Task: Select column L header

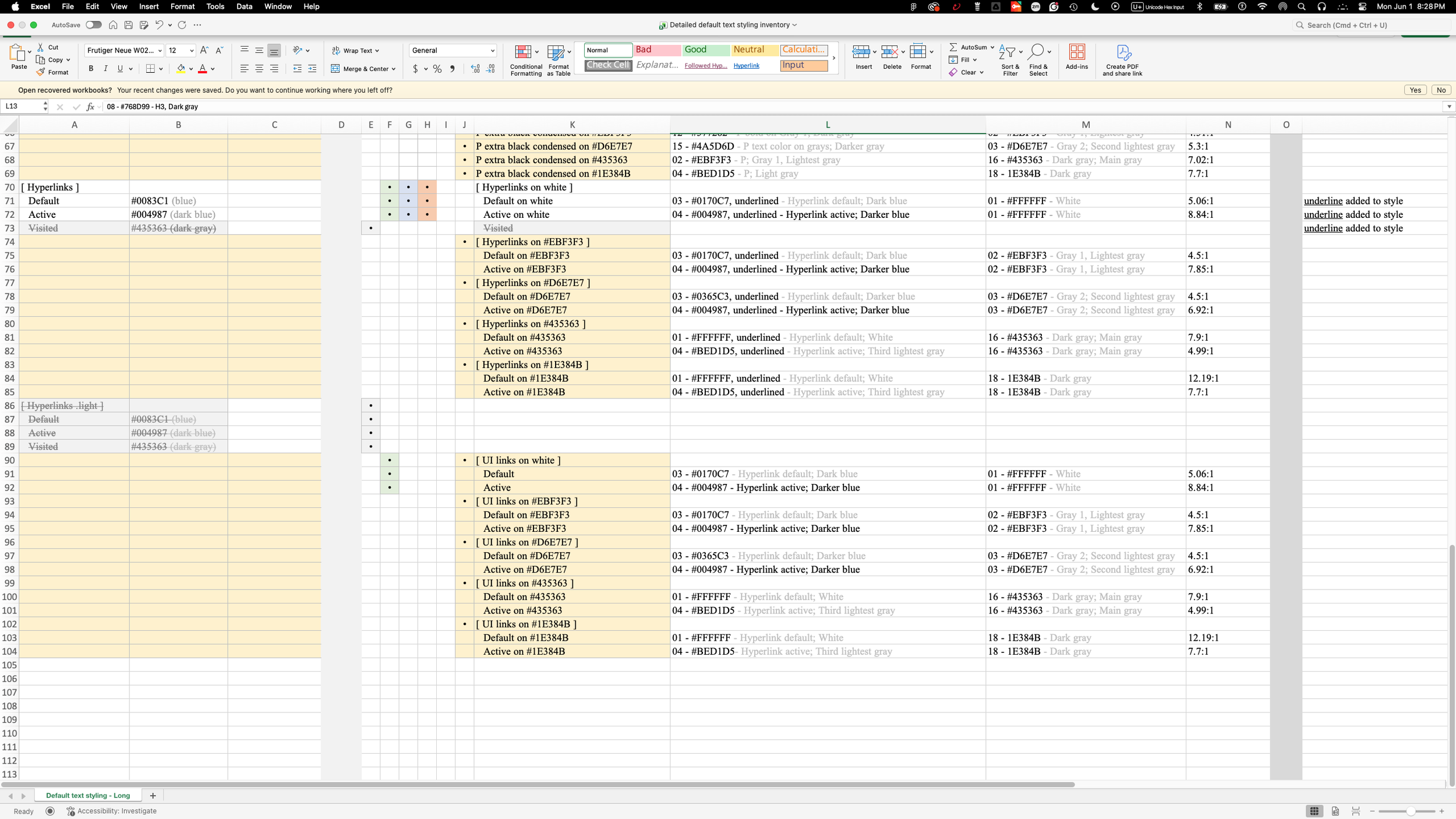Action: 828,125
